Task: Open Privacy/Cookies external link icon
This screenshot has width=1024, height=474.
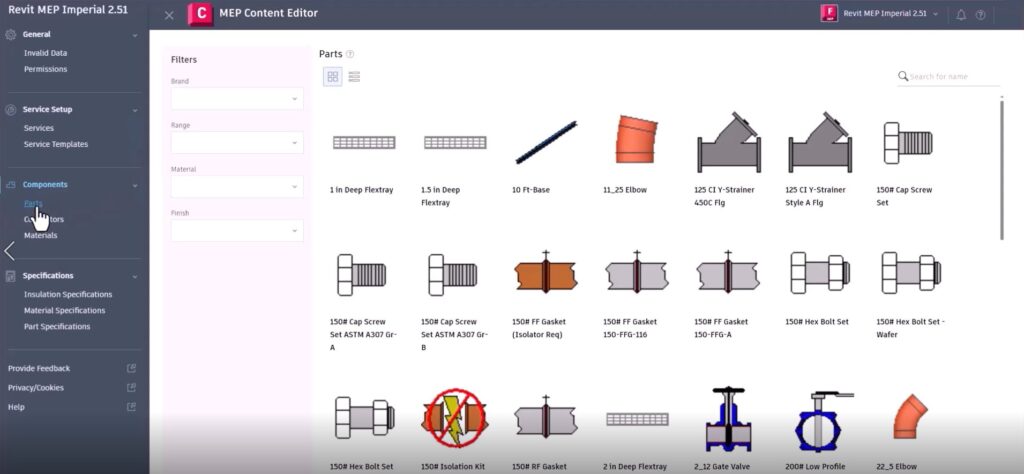Action: tap(131, 387)
